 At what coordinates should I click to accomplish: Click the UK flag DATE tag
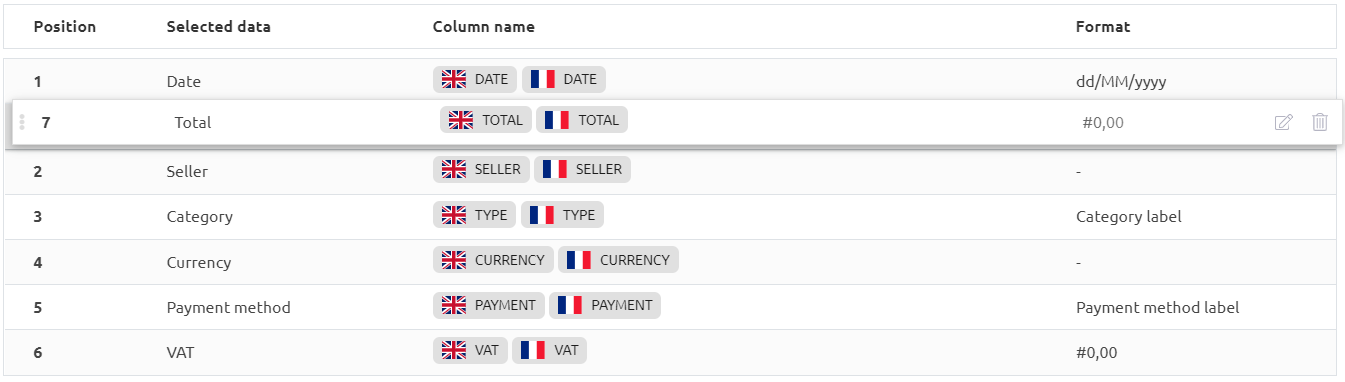476,80
